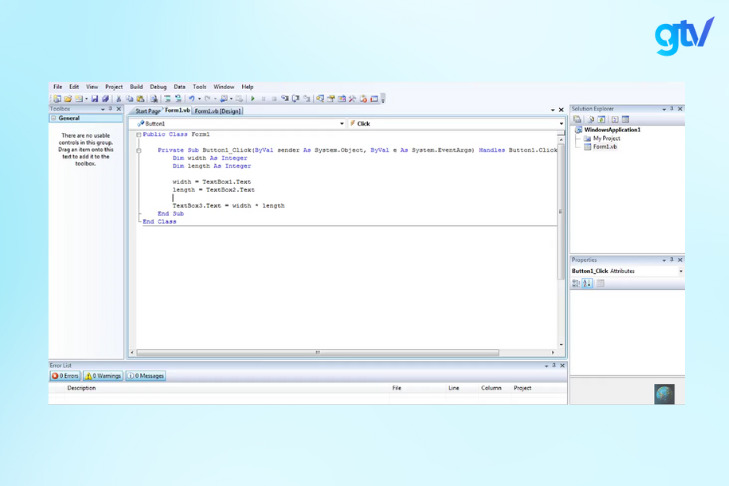729x486 pixels.
Task: Click Show All Files icon in Solution Explorer
Action: 590,120
